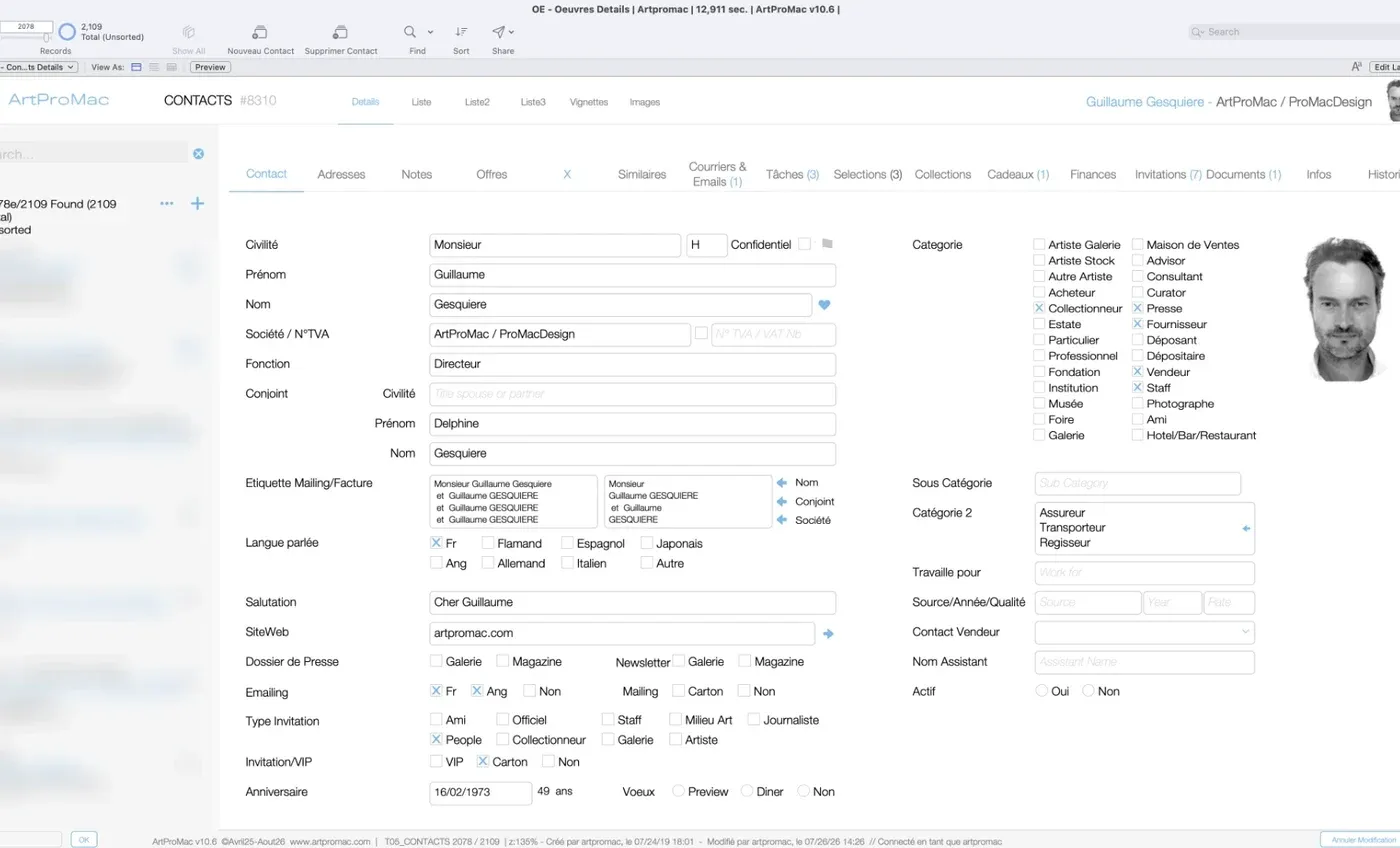Click the flag icon next to Confidentiel
1400x848 pixels.
click(827, 244)
